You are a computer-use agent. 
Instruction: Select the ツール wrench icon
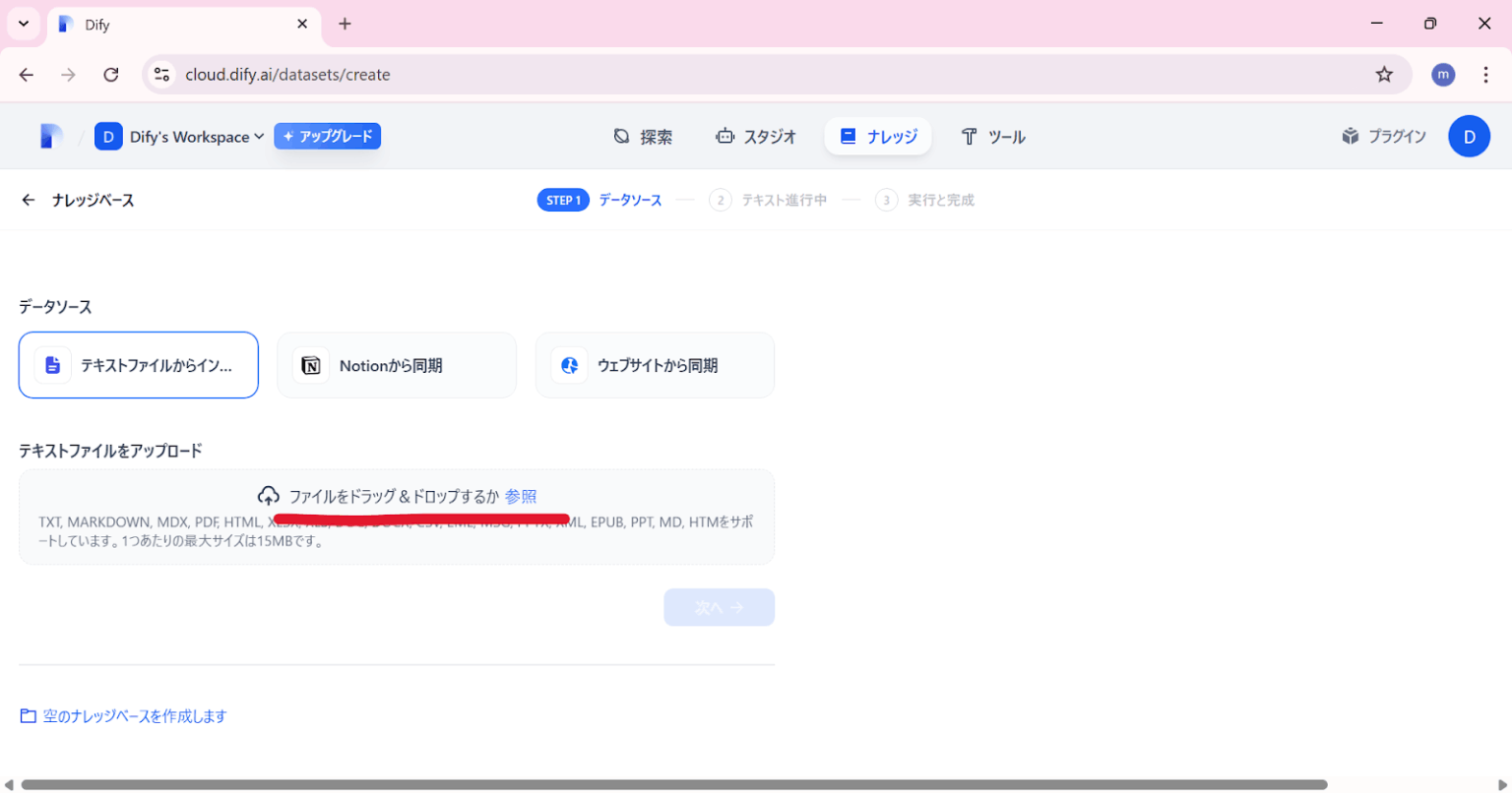969,137
